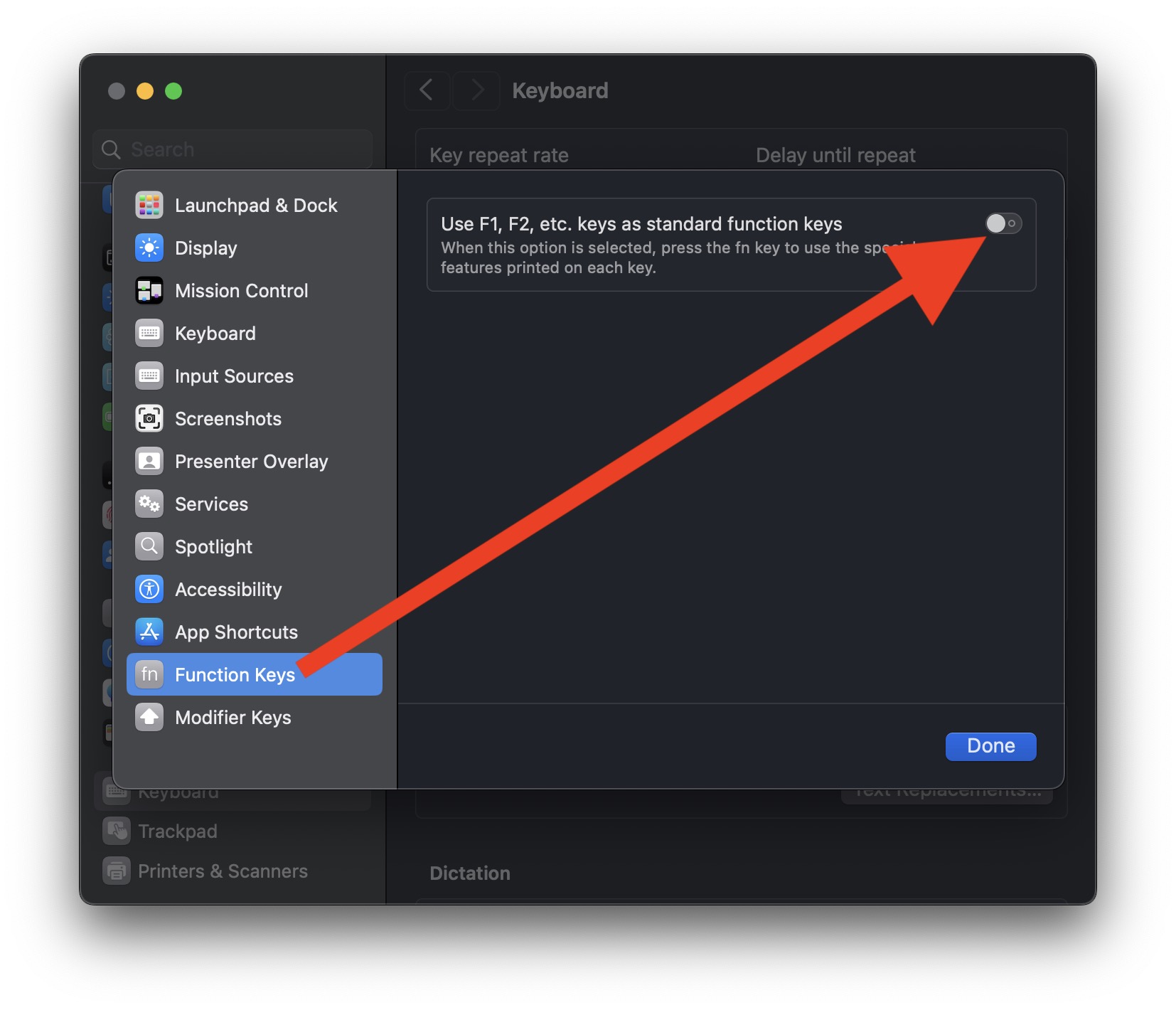This screenshot has width=1176, height=1010.
Task: Select Services in the settings list
Action: tap(210, 504)
